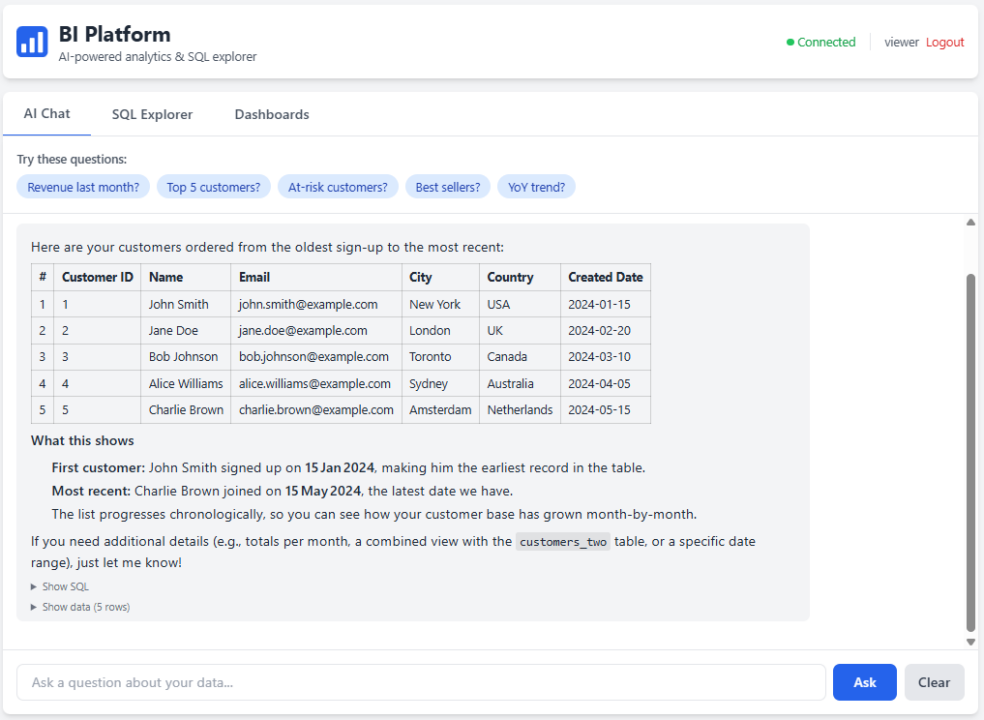The image size is (984, 720).
Task: Select the AI Chat tab
Action: pos(47,114)
